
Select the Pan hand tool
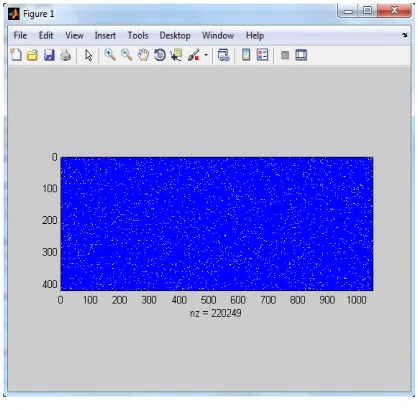click(x=143, y=55)
